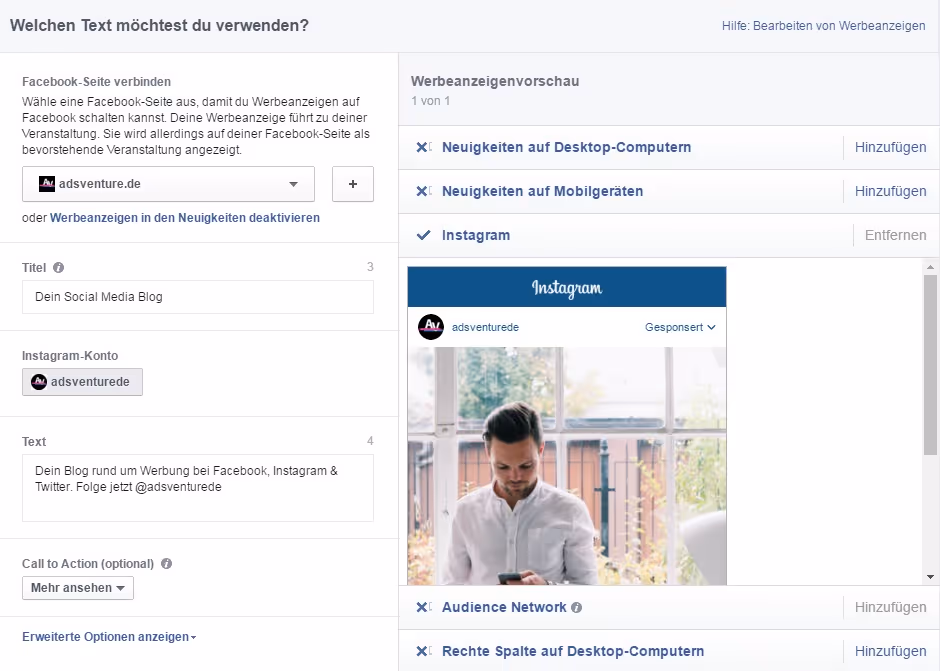Click the preview scrollbar up arrow
Image resolution: width=940 pixels, height=671 pixels.
point(930,267)
